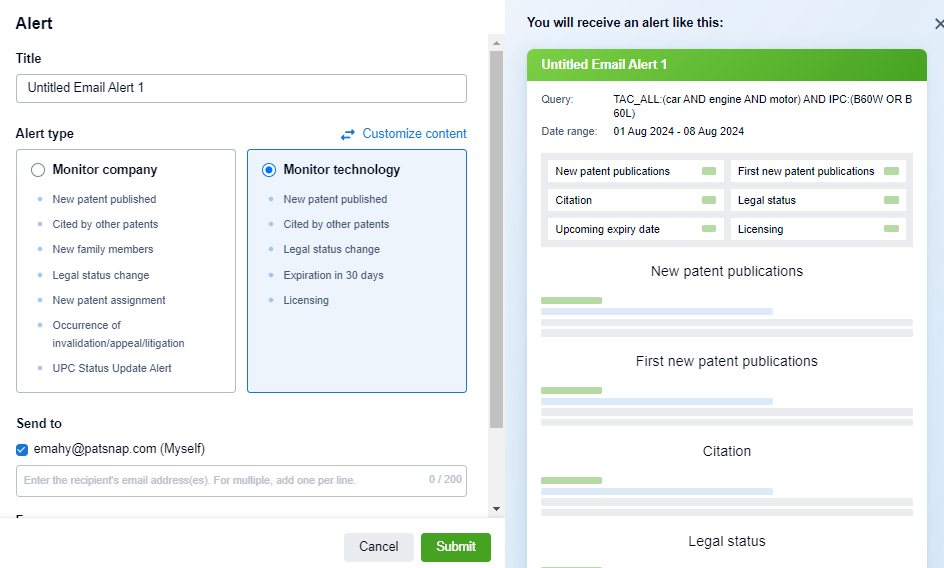Click the green Untitled Email Alert 1 header
944x568 pixels.
pyautogui.click(x=727, y=65)
